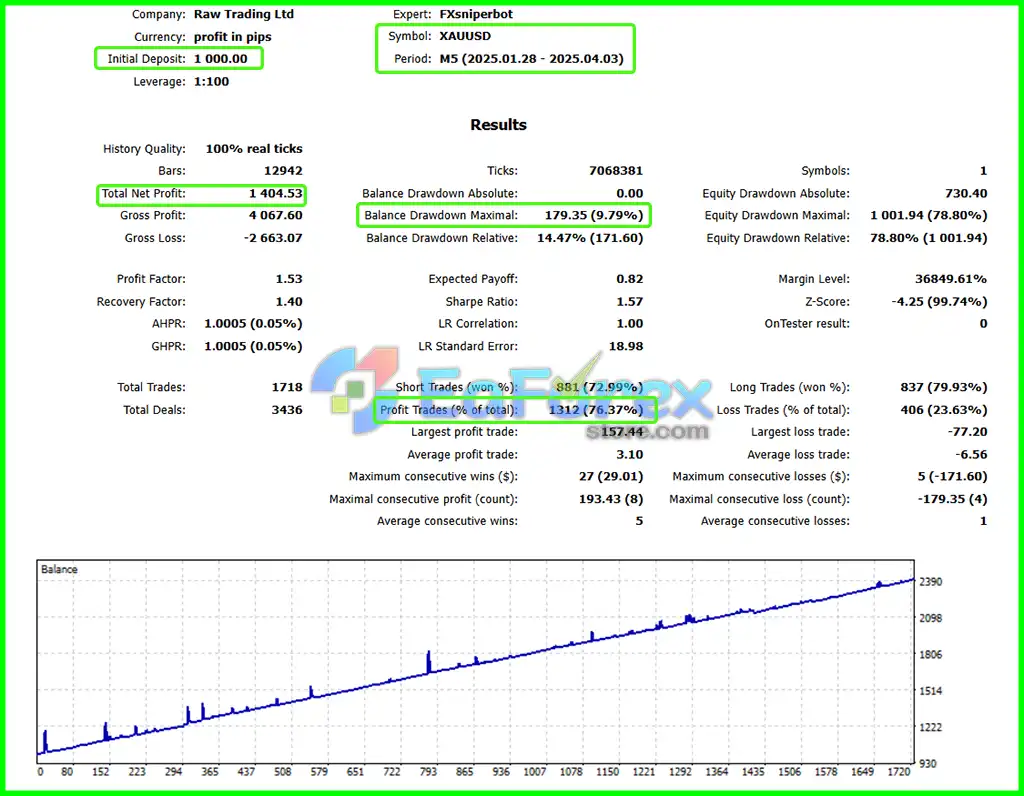Click the Average consecutive losses value 1
Screen dimensions: 1024x796
click(x=983, y=521)
